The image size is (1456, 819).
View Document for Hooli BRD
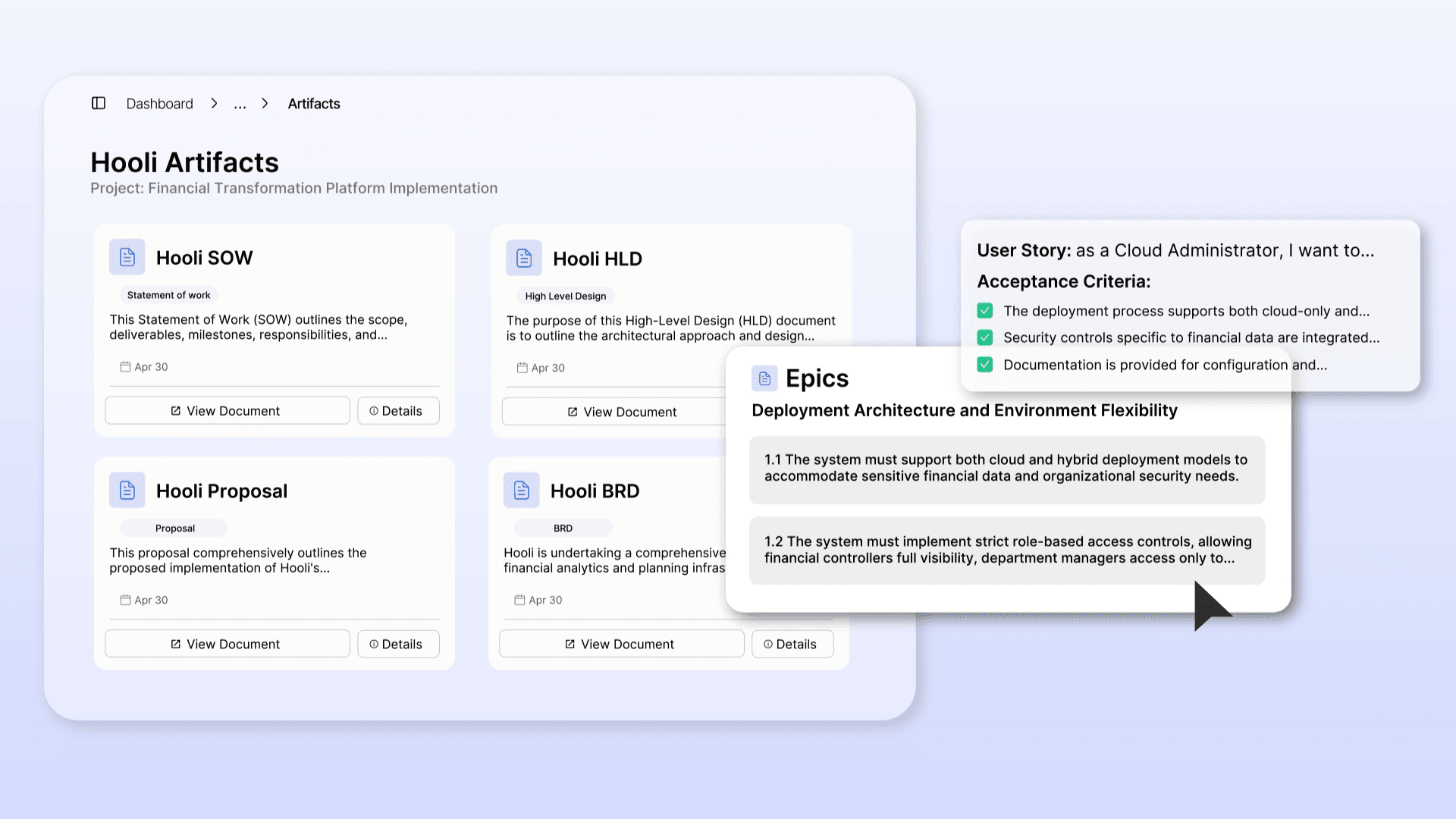(621, 644)
